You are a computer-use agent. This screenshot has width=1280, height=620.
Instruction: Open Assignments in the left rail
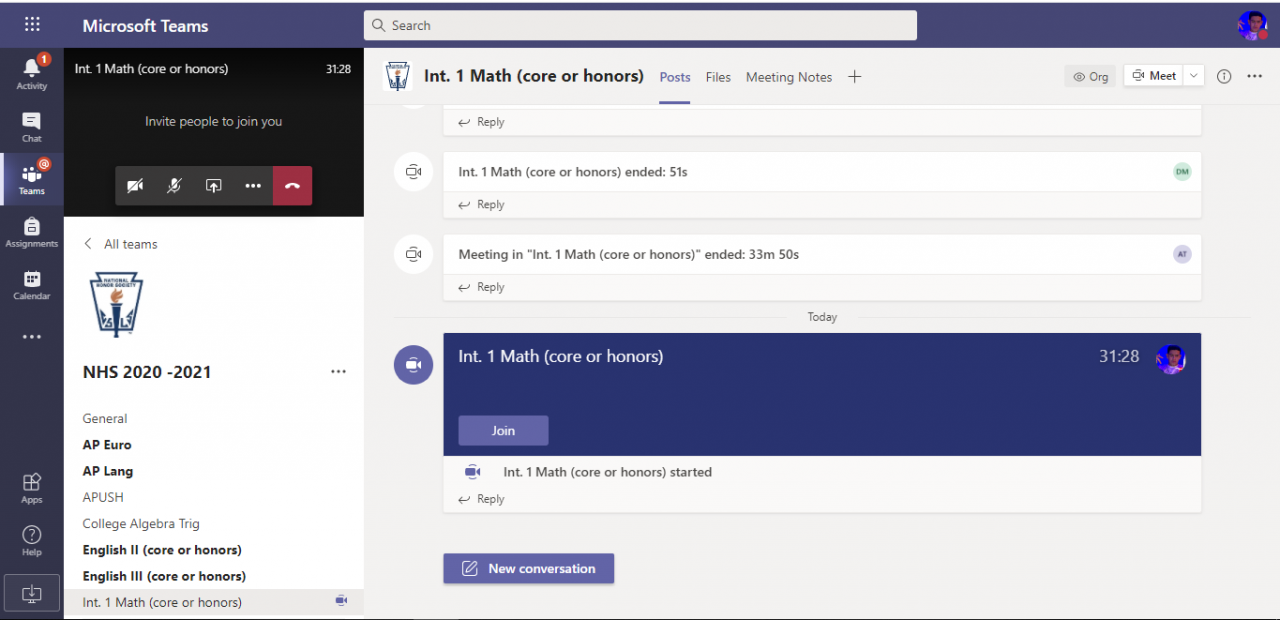32,232
